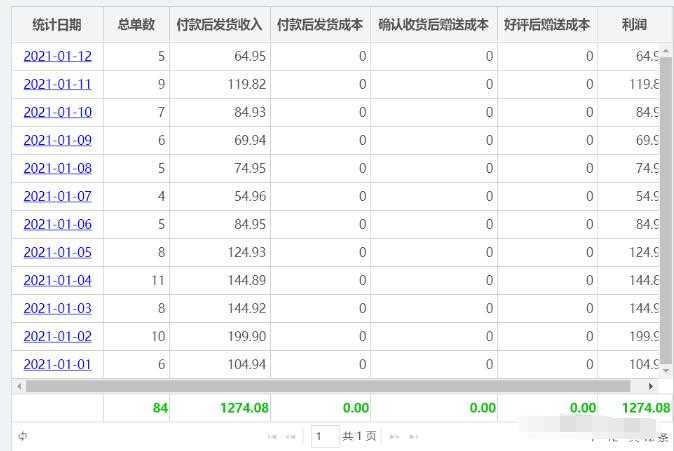The height and width of the screenshot is (451, 674).
Task: Open the 2021-01-07 date link
Action: click(x=57, y=197)
